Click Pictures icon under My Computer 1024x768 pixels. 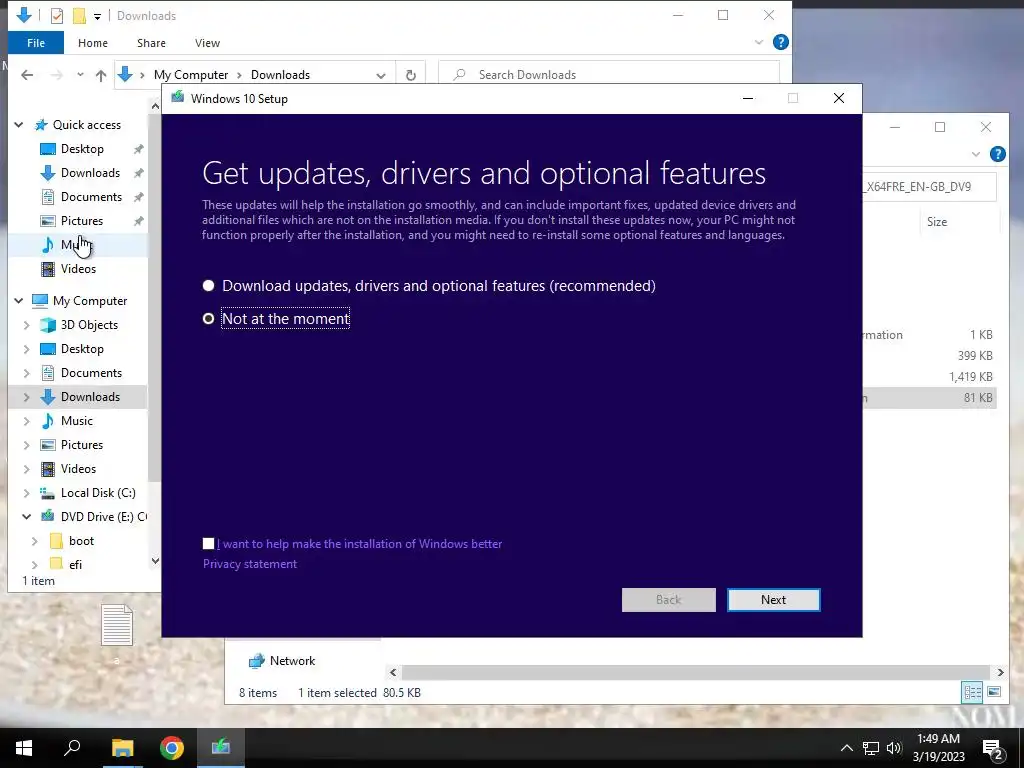(48, 445)
